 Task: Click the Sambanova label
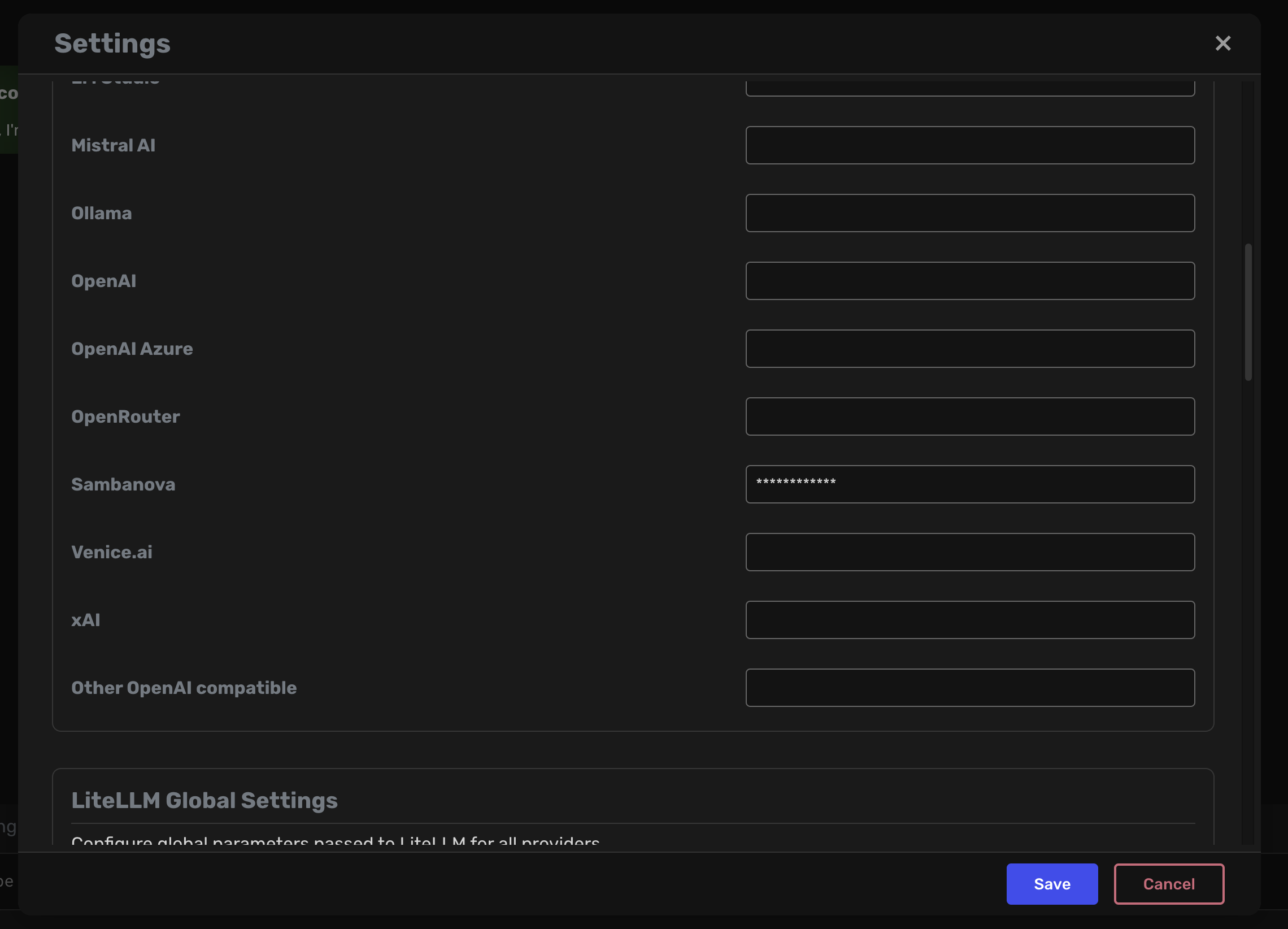[123, 484]
